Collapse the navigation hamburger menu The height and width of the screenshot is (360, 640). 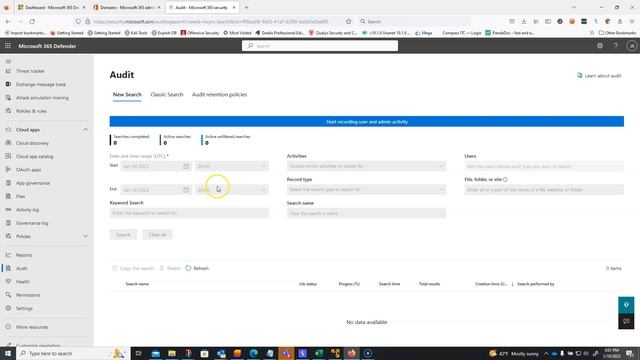(8, 61)
